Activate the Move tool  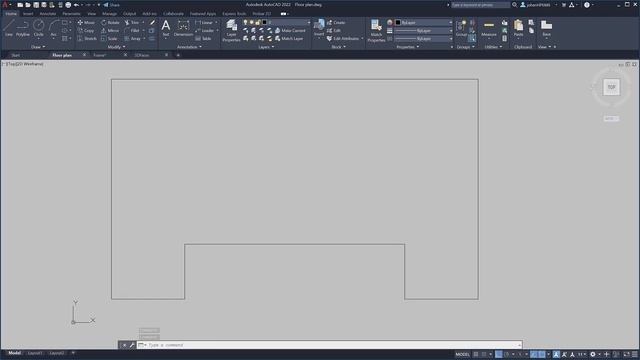tap(86, 22)
